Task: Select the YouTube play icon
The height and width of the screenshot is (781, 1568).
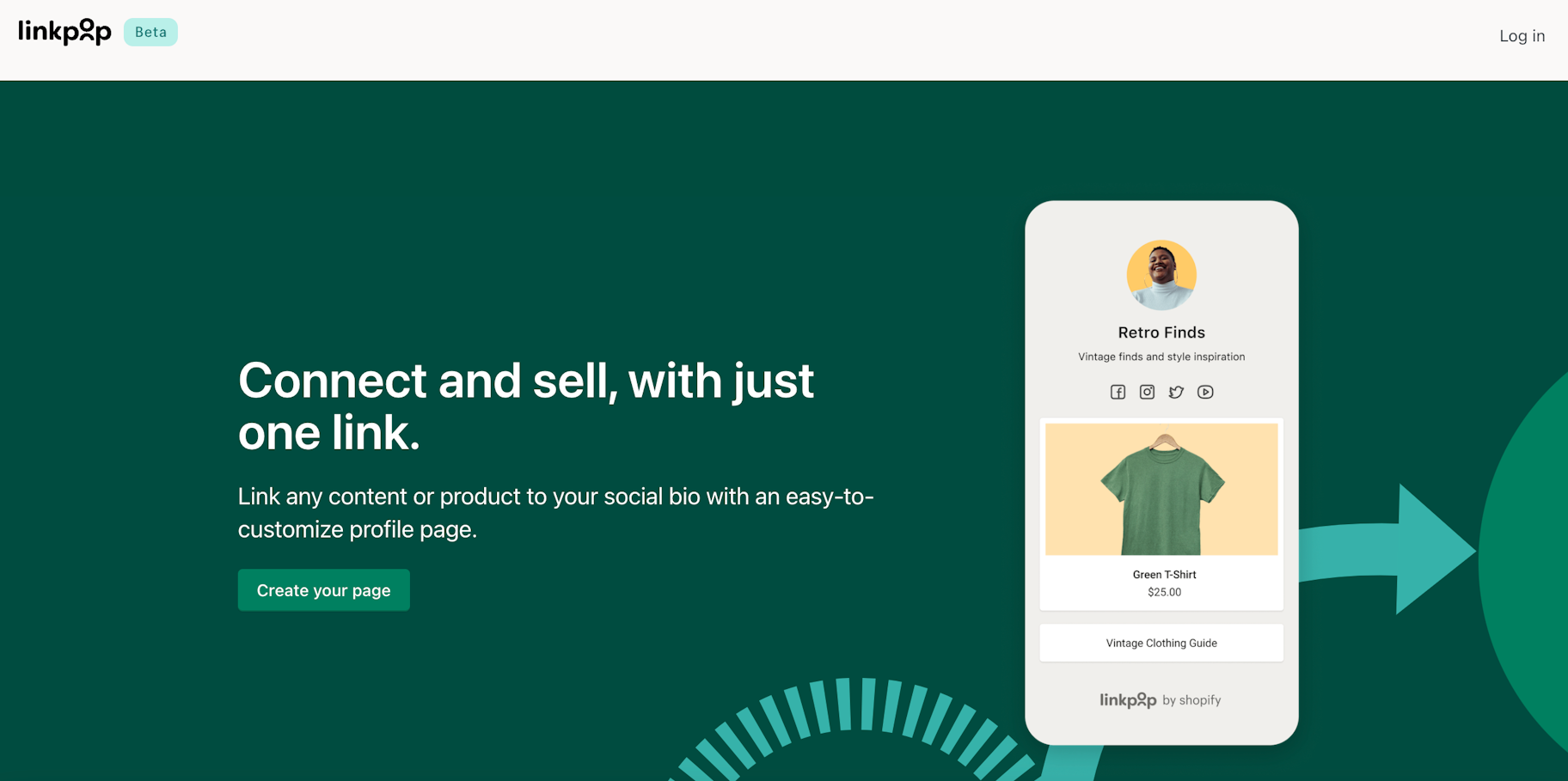Action: tap(1205, 392)
